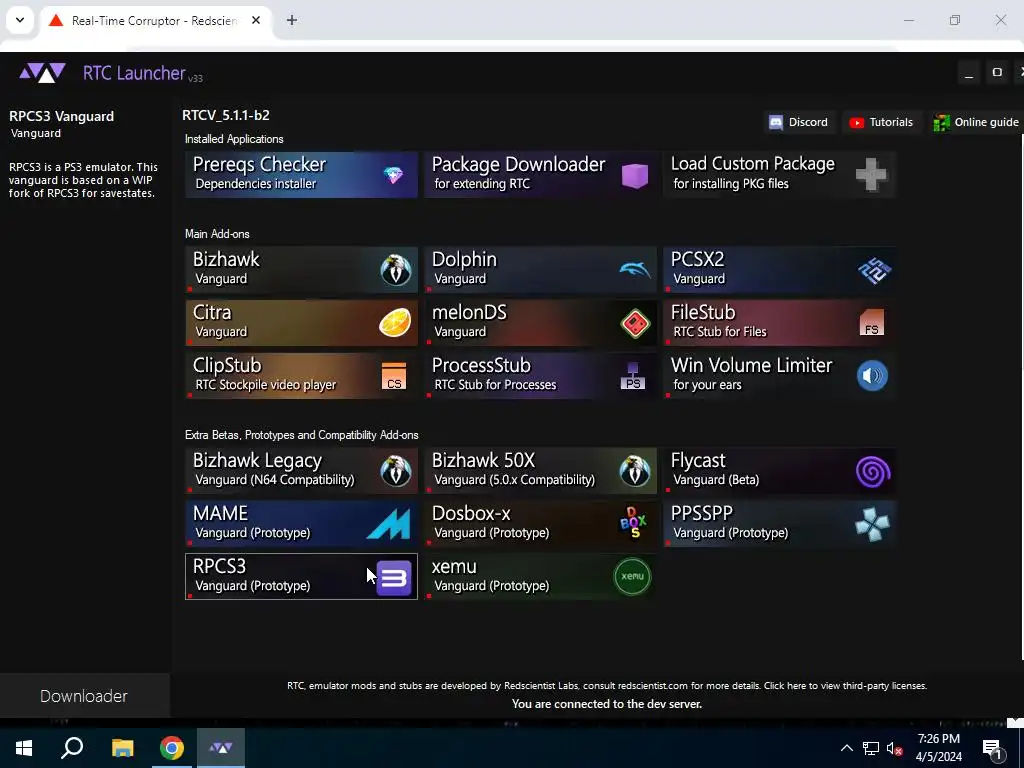Click the Flycast purple swirl icon
The image size is (1024, 768).
(x=873, y=472)
